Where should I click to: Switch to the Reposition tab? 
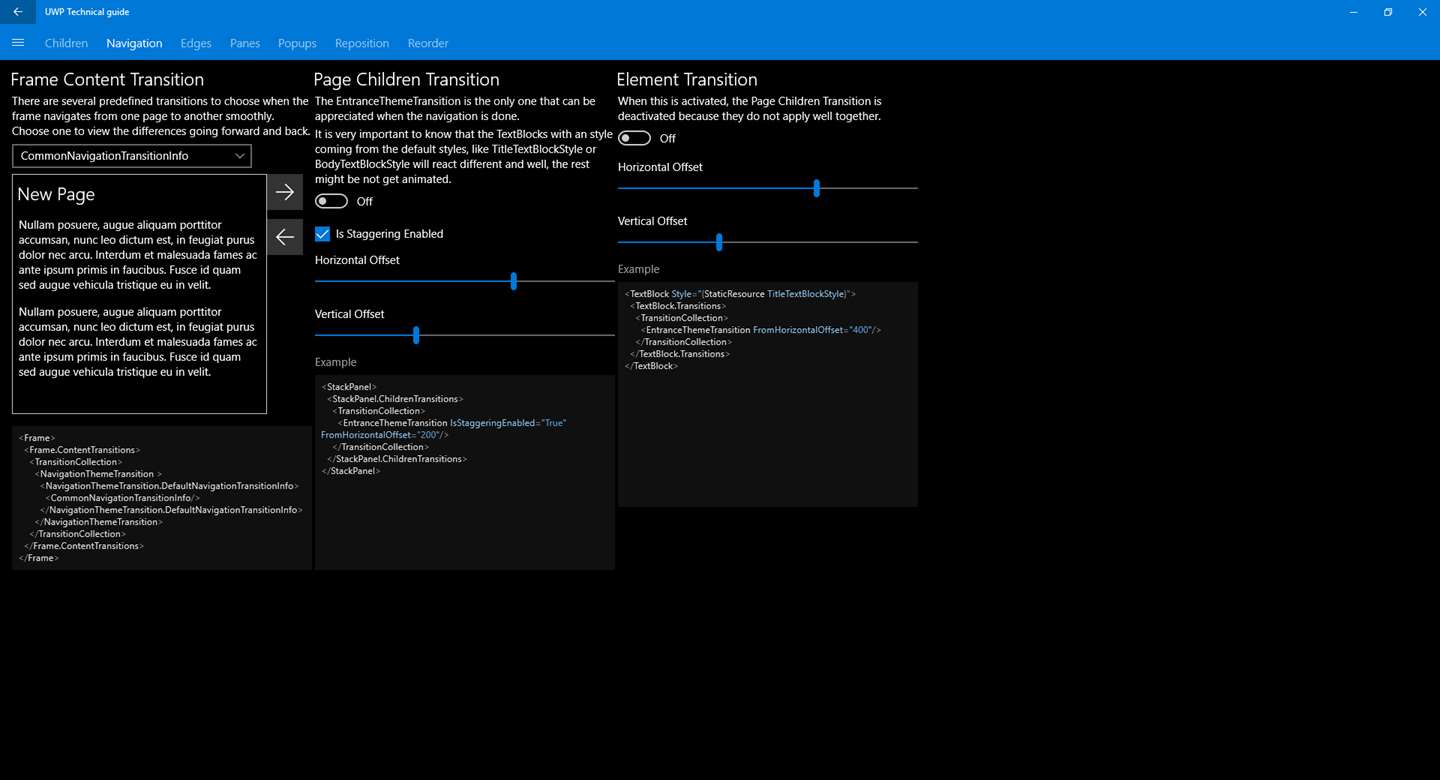[x=362, y=43]
